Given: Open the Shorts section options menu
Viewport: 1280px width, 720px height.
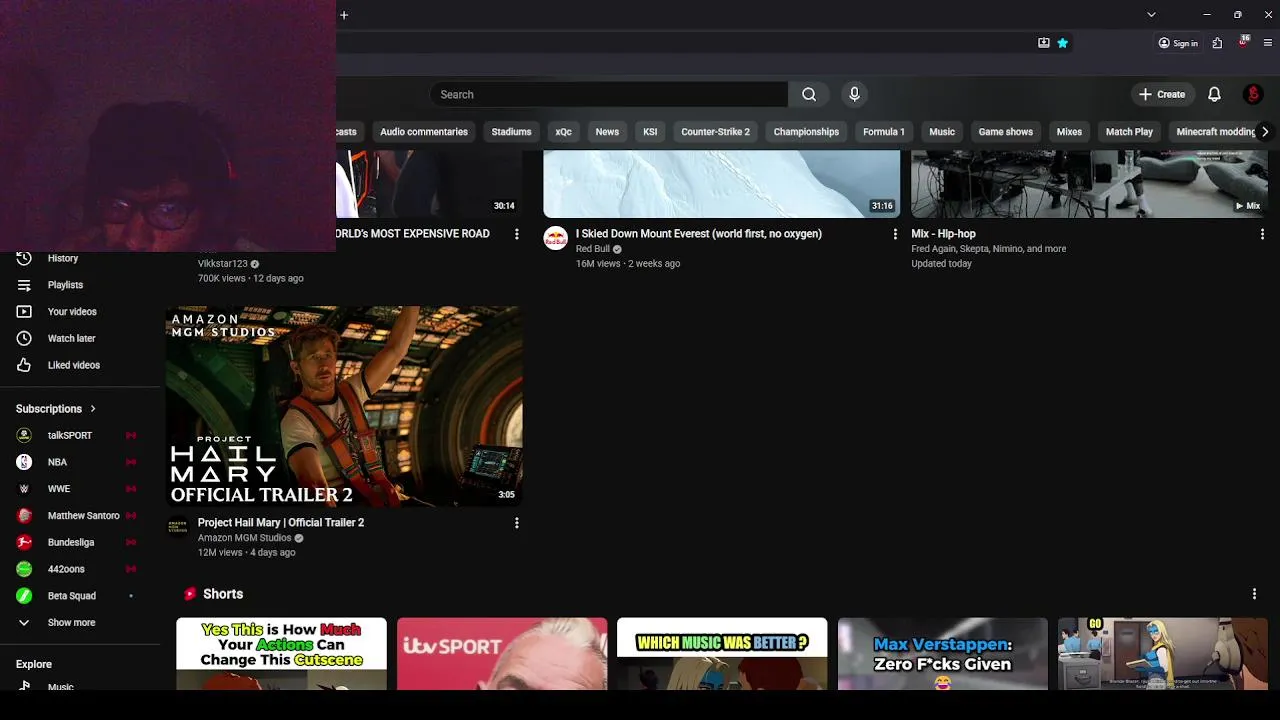Looking at the screenshot, I should tap(1254, 594).
